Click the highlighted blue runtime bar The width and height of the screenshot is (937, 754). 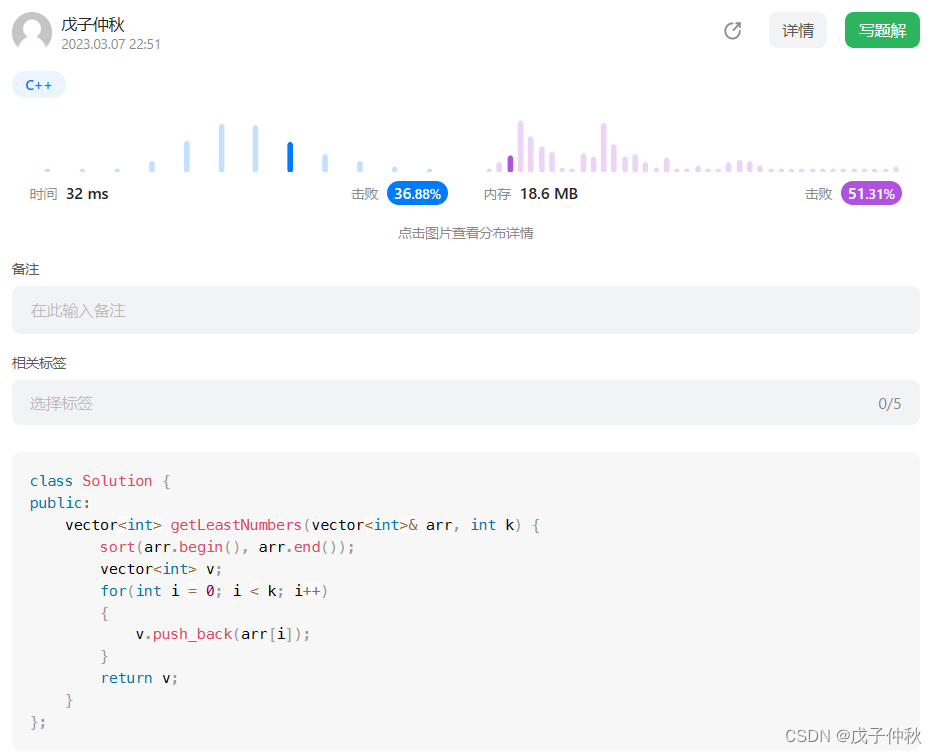pyautogui.click(x=290, y=157)
